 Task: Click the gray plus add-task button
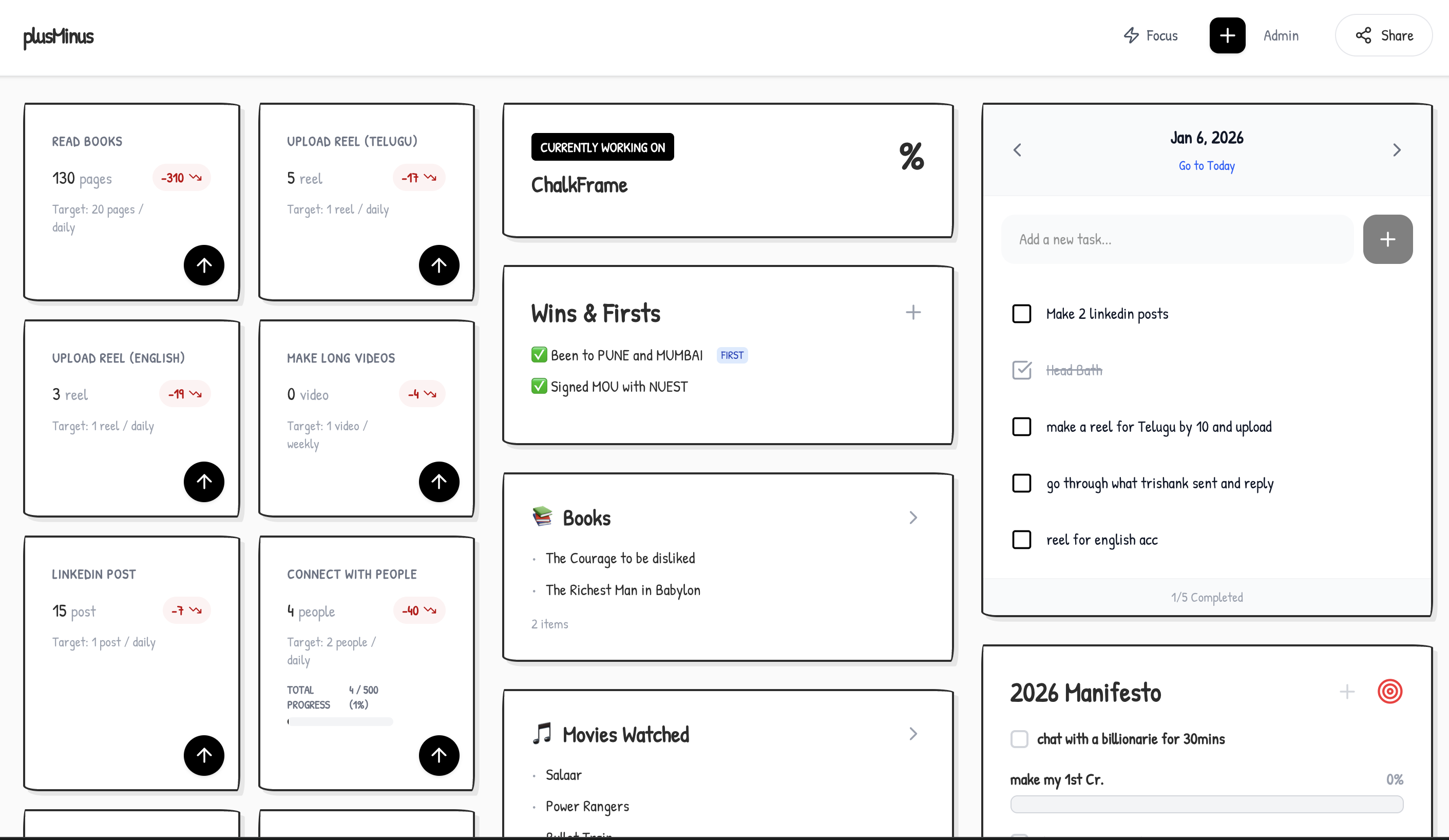[1387, 239]
